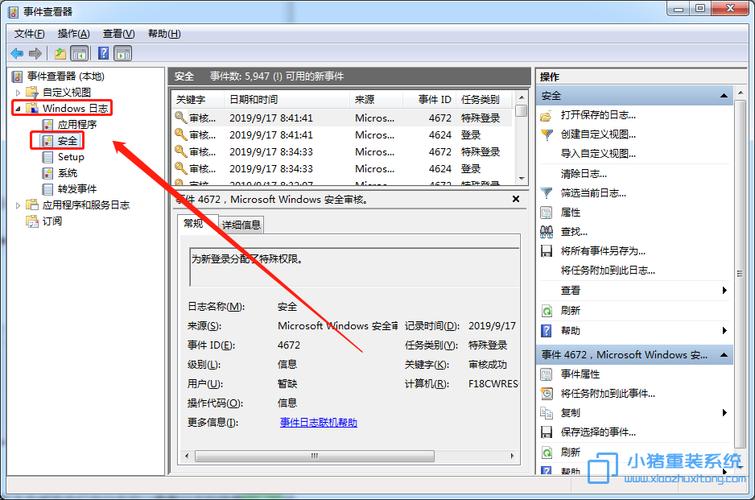
Task: Open the 帮助(H) menu
Action: (x=164, y=34)
